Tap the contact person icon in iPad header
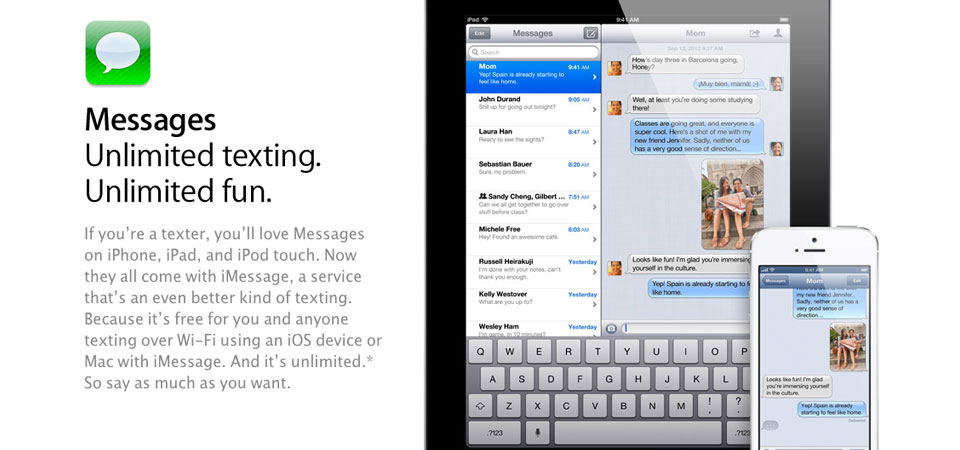Screen dimensions: 960x450 778,33
